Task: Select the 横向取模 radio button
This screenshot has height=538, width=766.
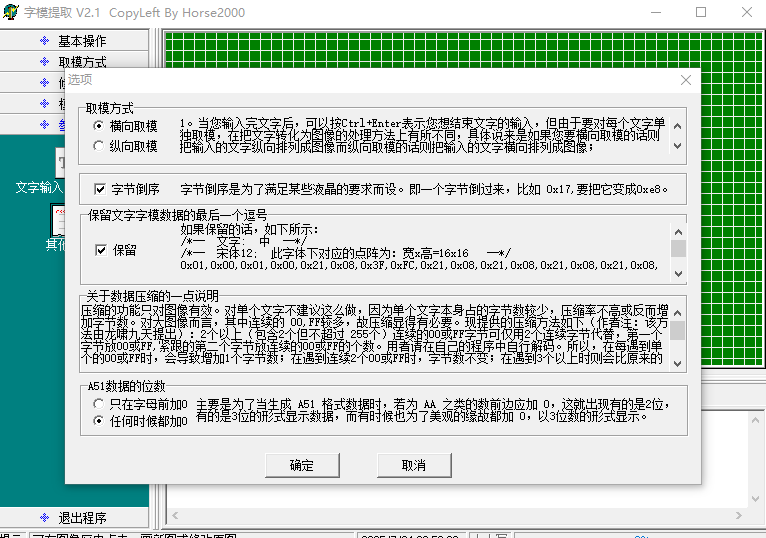Action: tap(98, 126)
